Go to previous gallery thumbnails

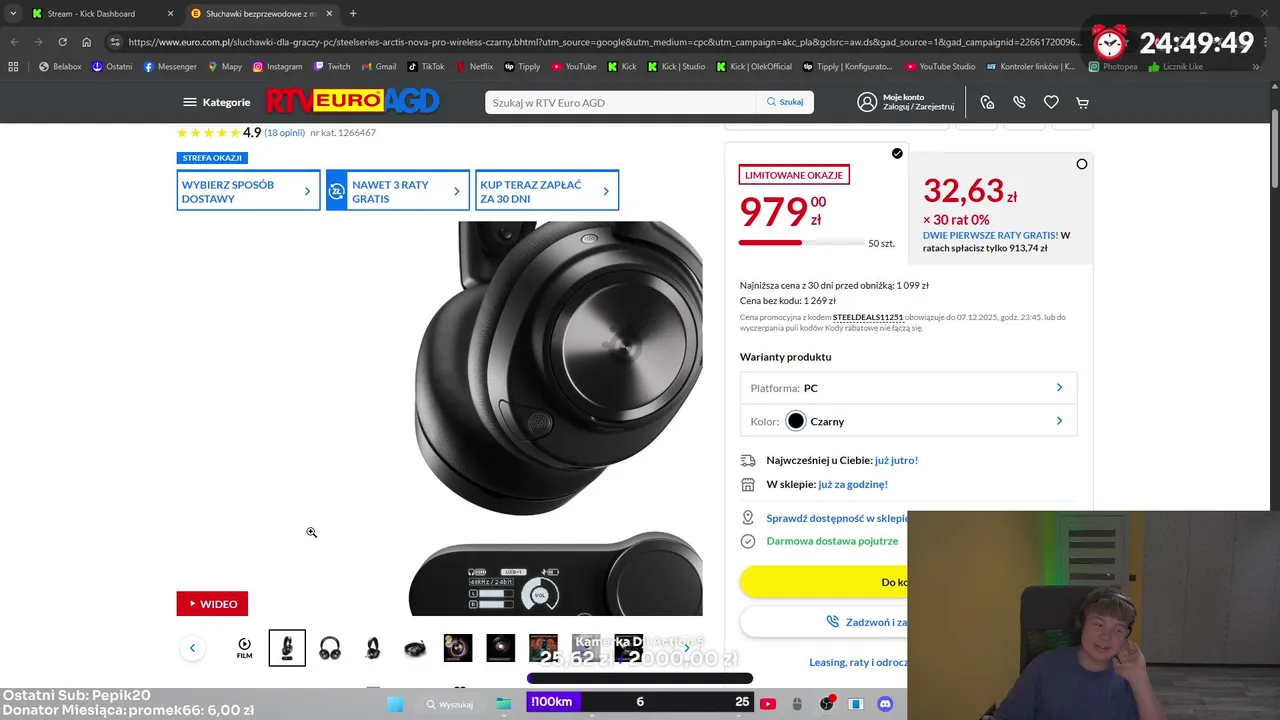(x=192, y=648)
